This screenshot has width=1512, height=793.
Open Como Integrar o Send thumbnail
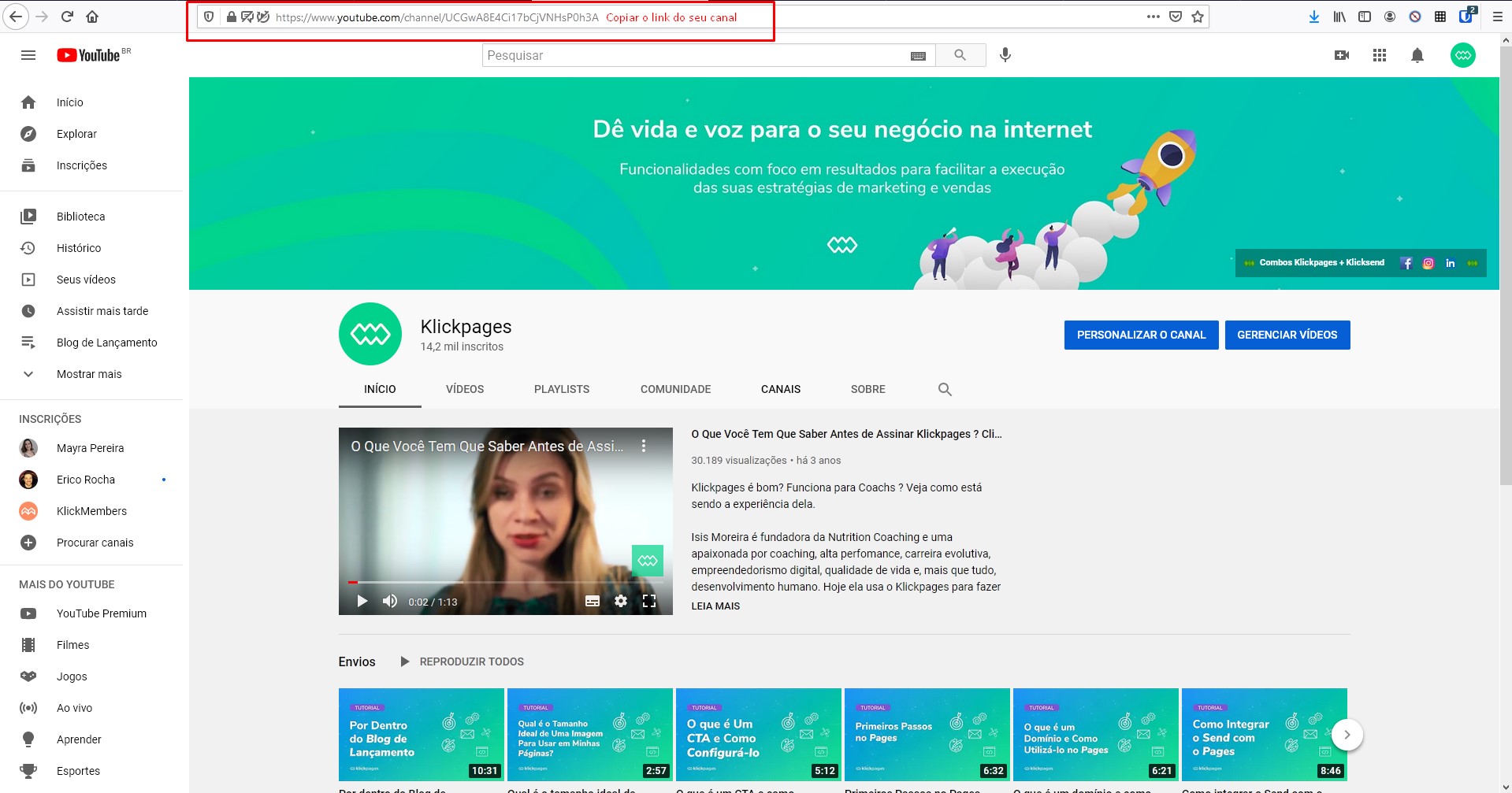click(x=1265, y=735)
